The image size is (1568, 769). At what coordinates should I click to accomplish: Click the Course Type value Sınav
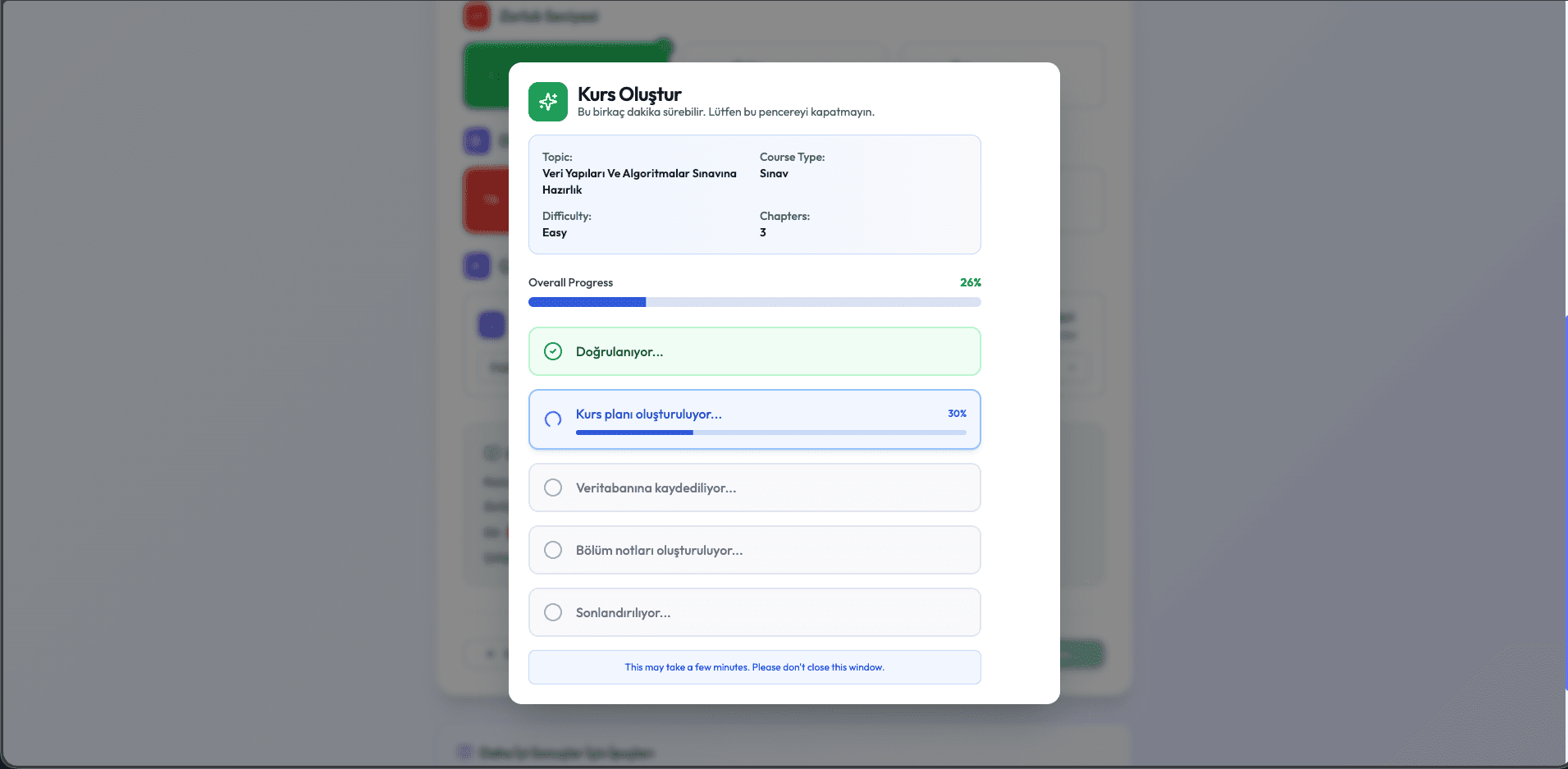click(x=774, y=174)
